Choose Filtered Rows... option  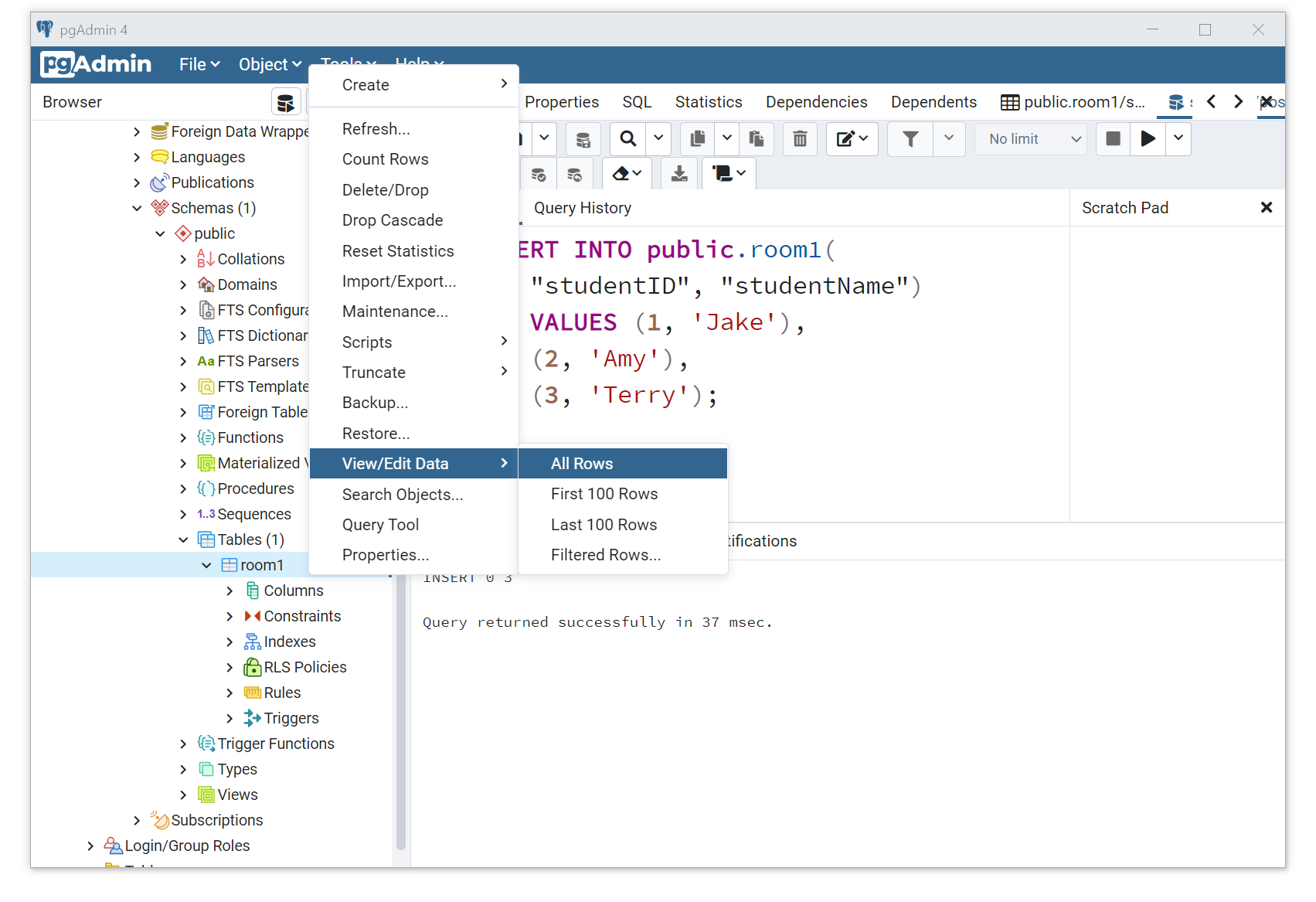point(623,555)
